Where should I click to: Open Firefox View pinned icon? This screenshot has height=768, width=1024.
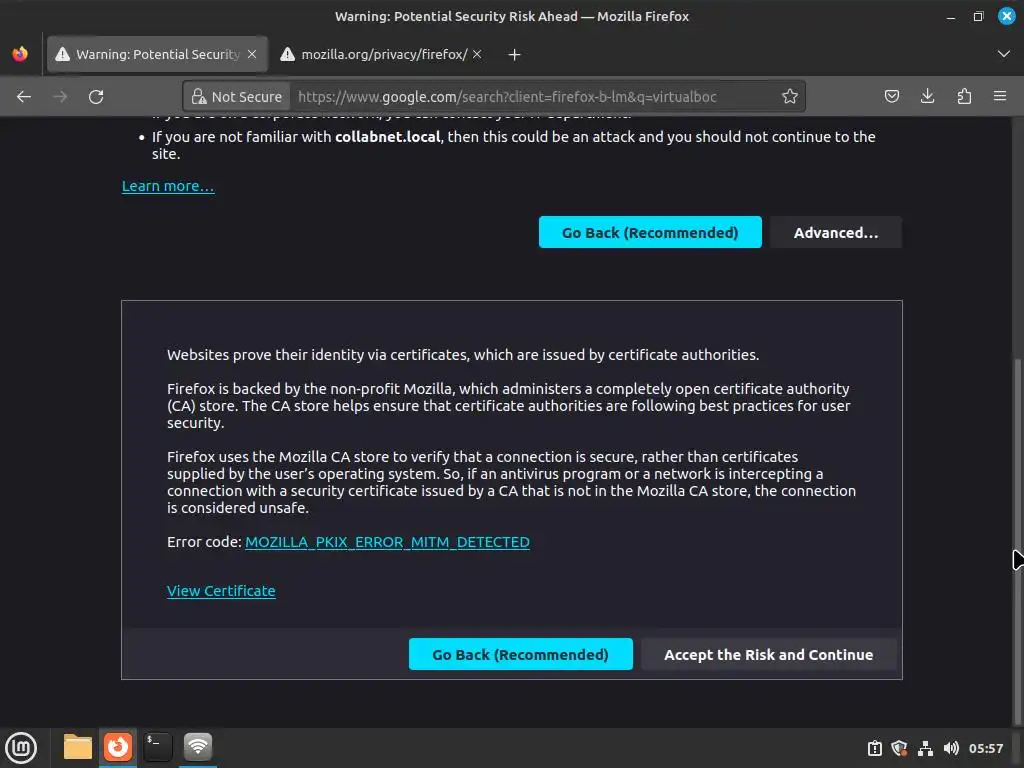pos(20,54)
